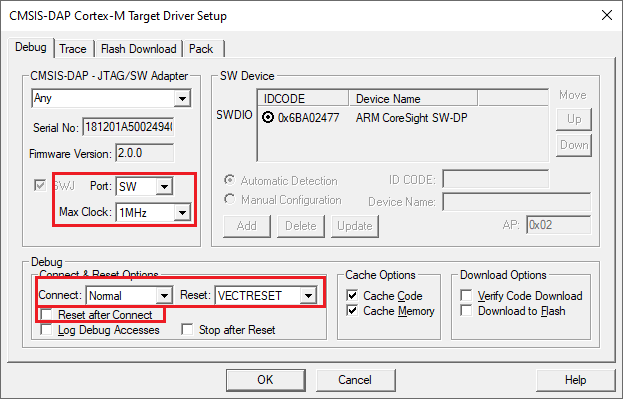Enable Log Debug Accesses checkbox
Image resolution: width=623 pixels, height=399 pixels.
tap(46, 329)
